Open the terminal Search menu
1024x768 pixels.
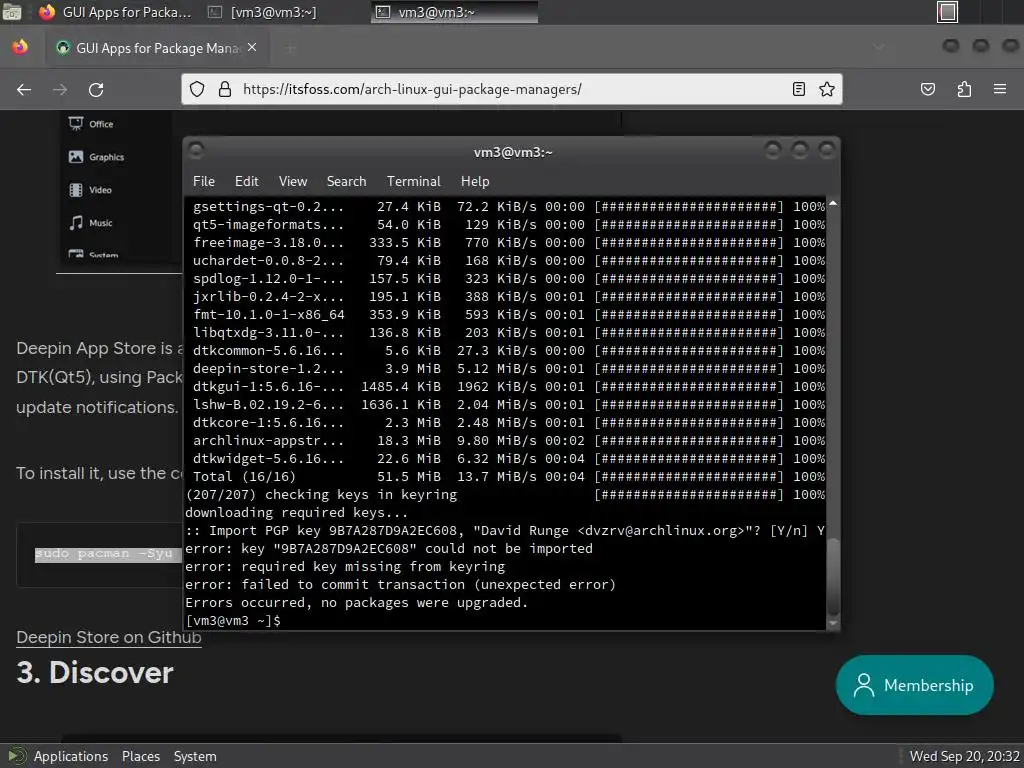coord(346,182)
